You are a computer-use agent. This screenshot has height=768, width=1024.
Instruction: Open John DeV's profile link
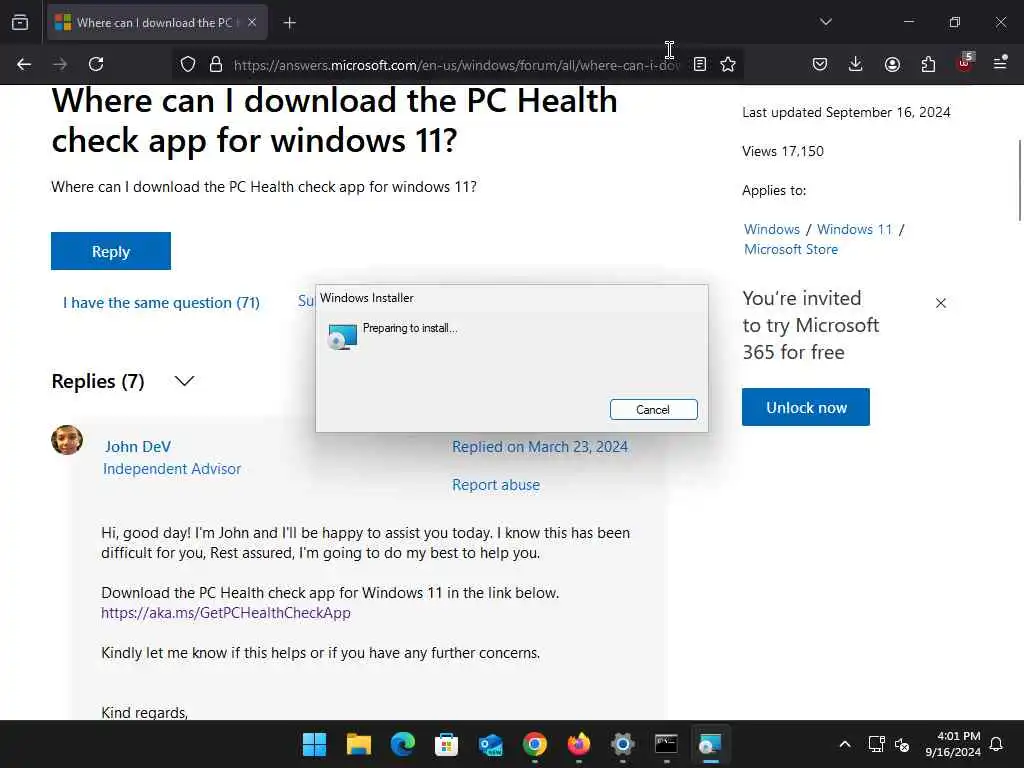pyautogui.click(x=138, y=447)
